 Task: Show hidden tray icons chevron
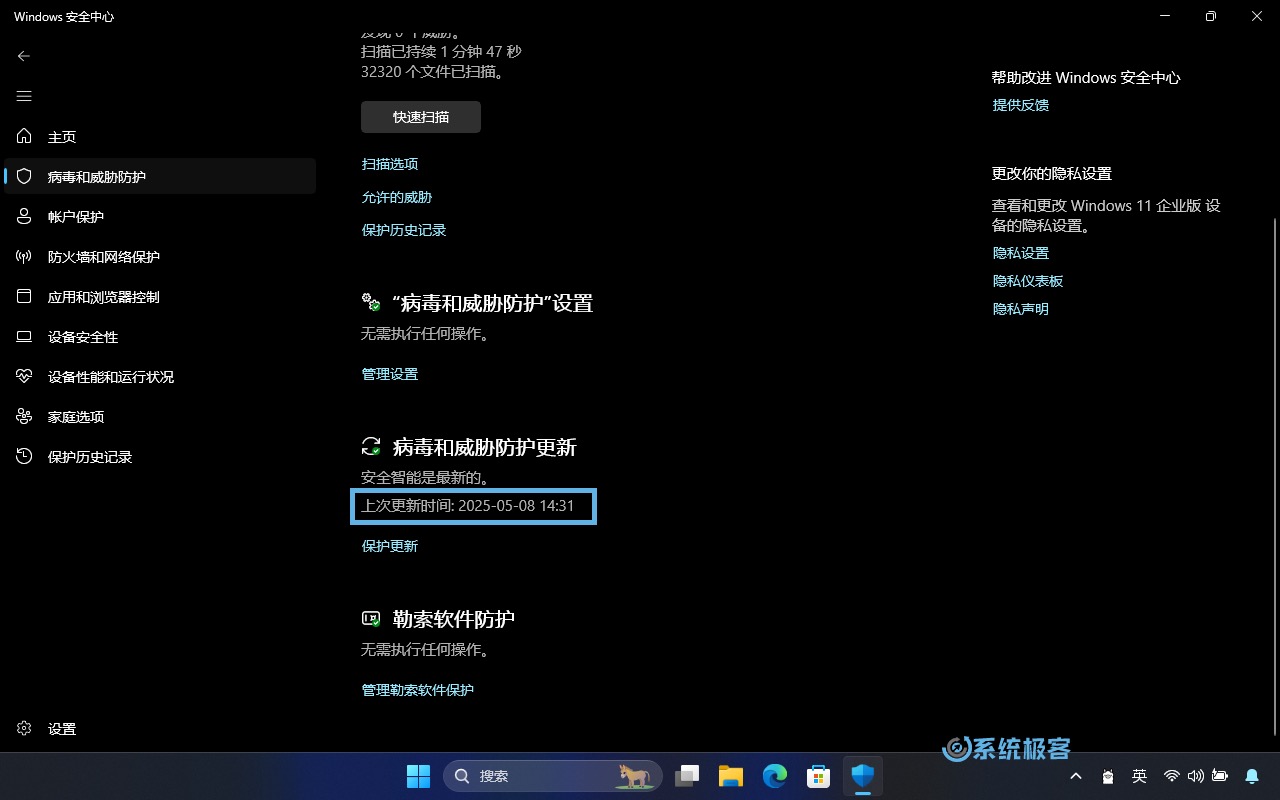click(1076, 776)
